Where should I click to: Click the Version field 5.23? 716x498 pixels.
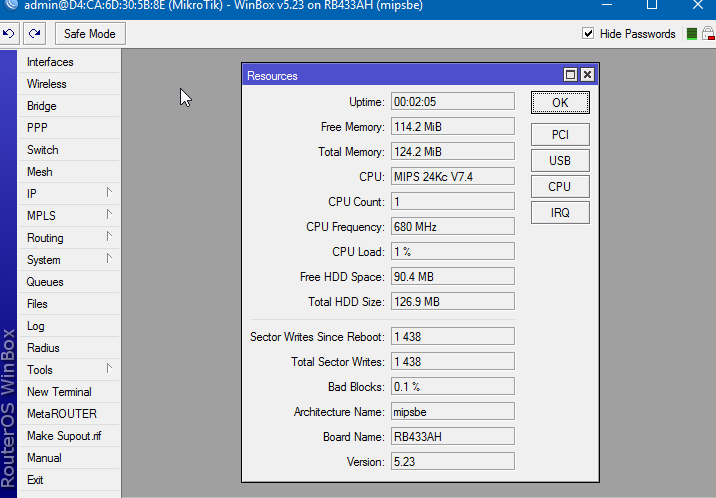[453, 461]
